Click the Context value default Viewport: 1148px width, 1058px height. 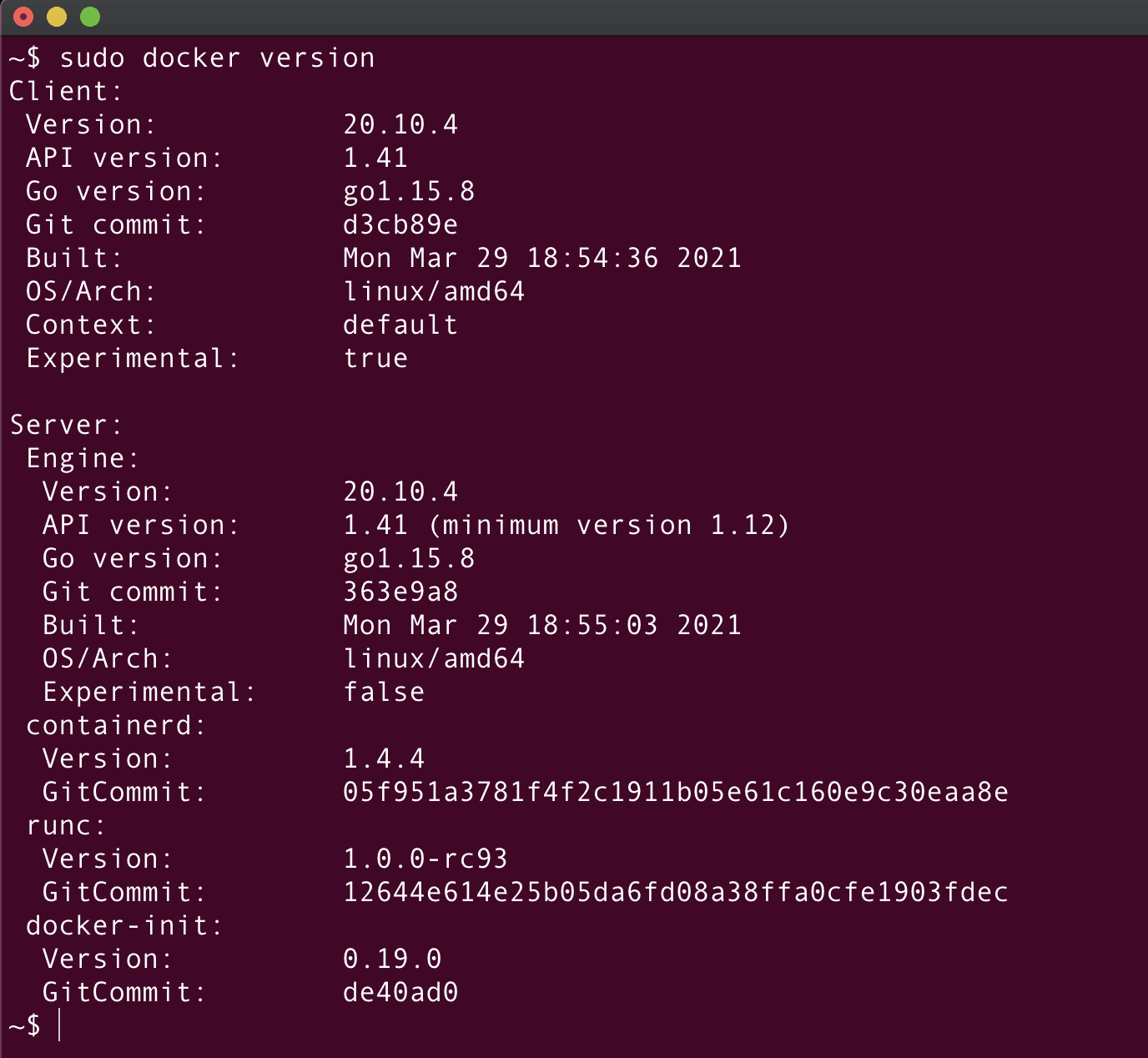[x=400, y=325]
